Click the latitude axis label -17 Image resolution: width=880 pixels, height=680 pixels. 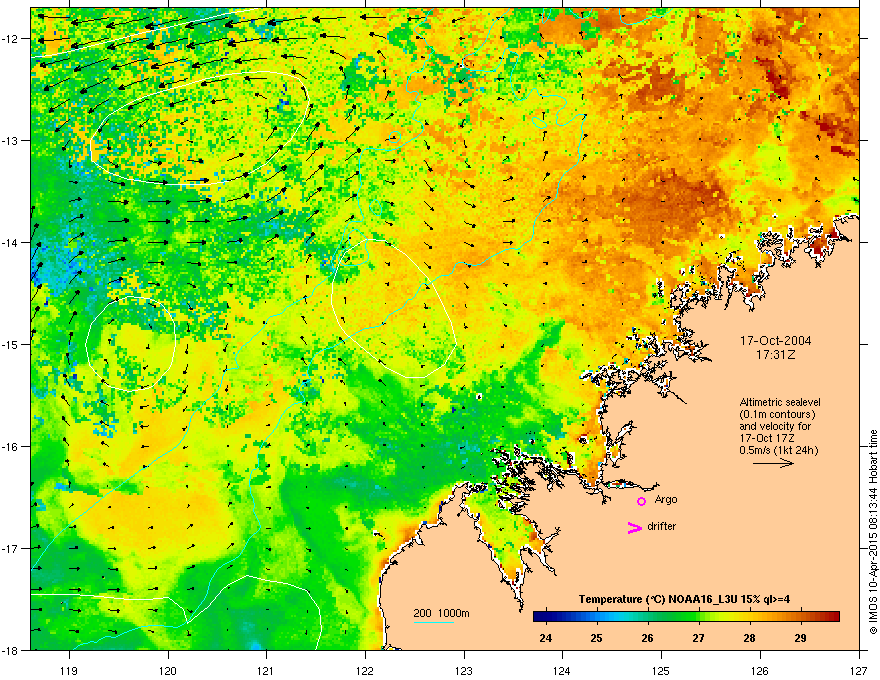pyautogui.click(x=11, y=548)
